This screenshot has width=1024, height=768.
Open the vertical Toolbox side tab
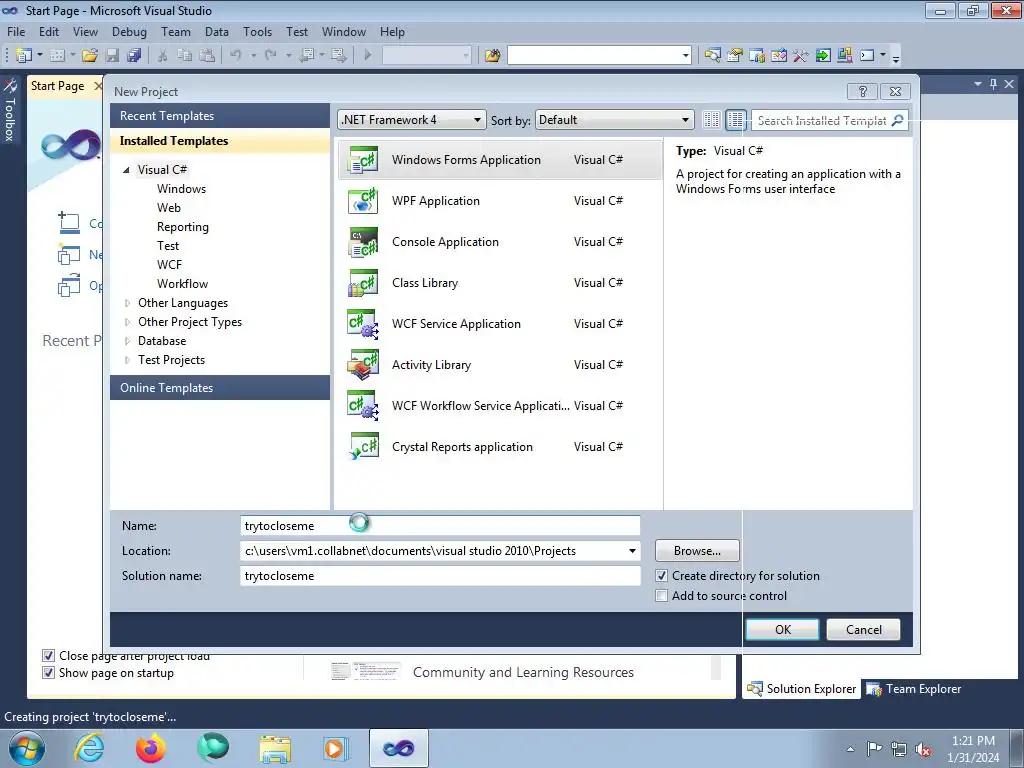tap(10, 111)
